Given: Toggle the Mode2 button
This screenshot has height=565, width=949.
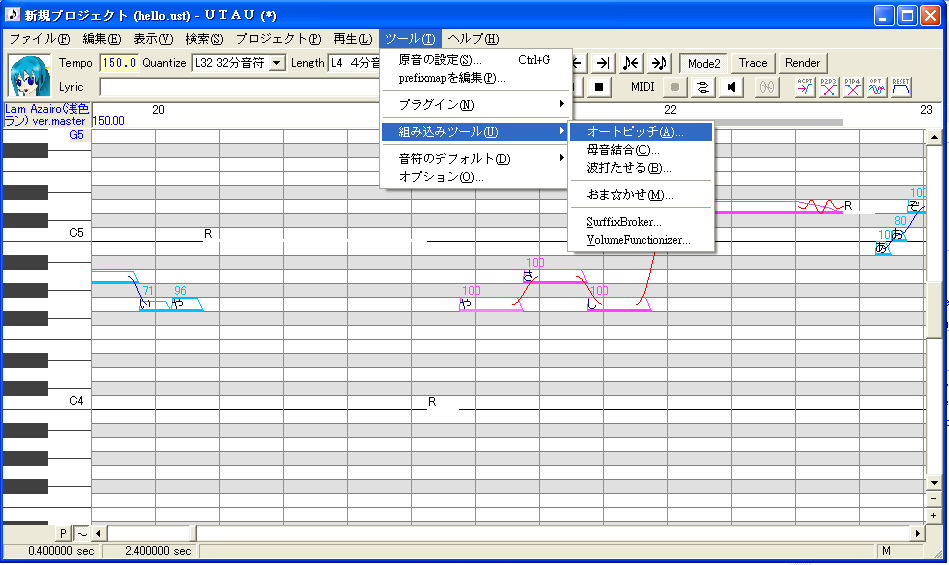Looking at the screenshot, I should (x=704, y=63).
